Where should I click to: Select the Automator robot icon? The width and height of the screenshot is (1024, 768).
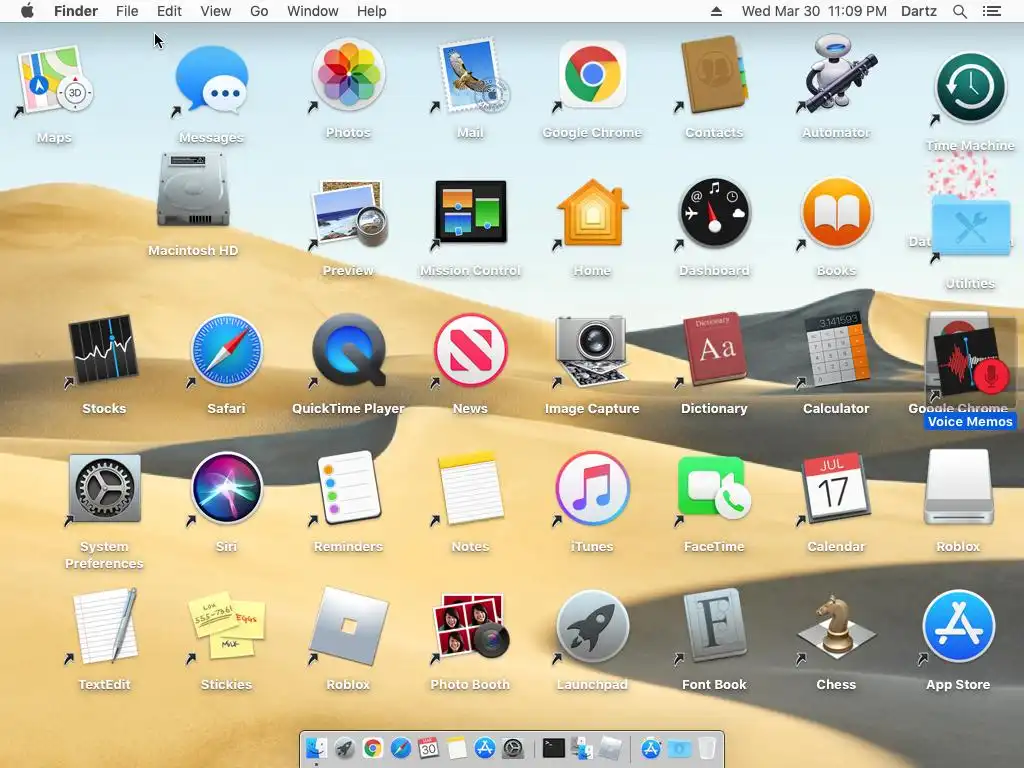tap(836, 74)
